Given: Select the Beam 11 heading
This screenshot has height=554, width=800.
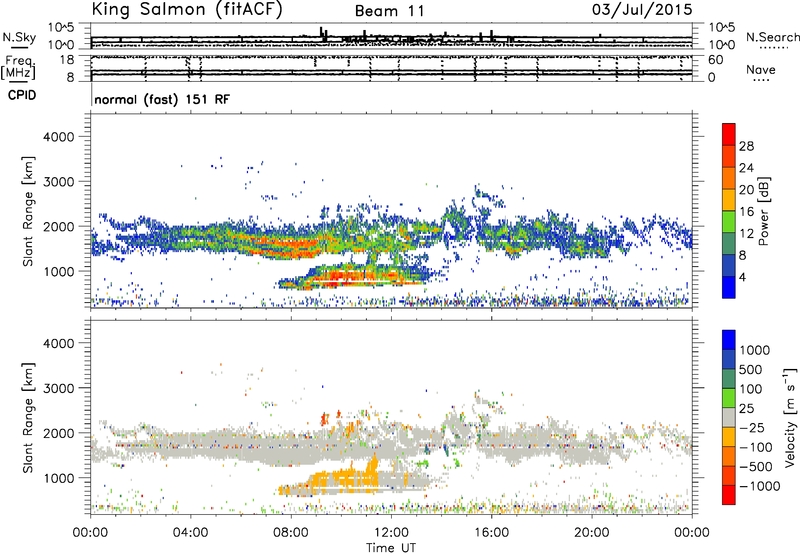Looking at the screenshot, I should click(x=390, y=11).
